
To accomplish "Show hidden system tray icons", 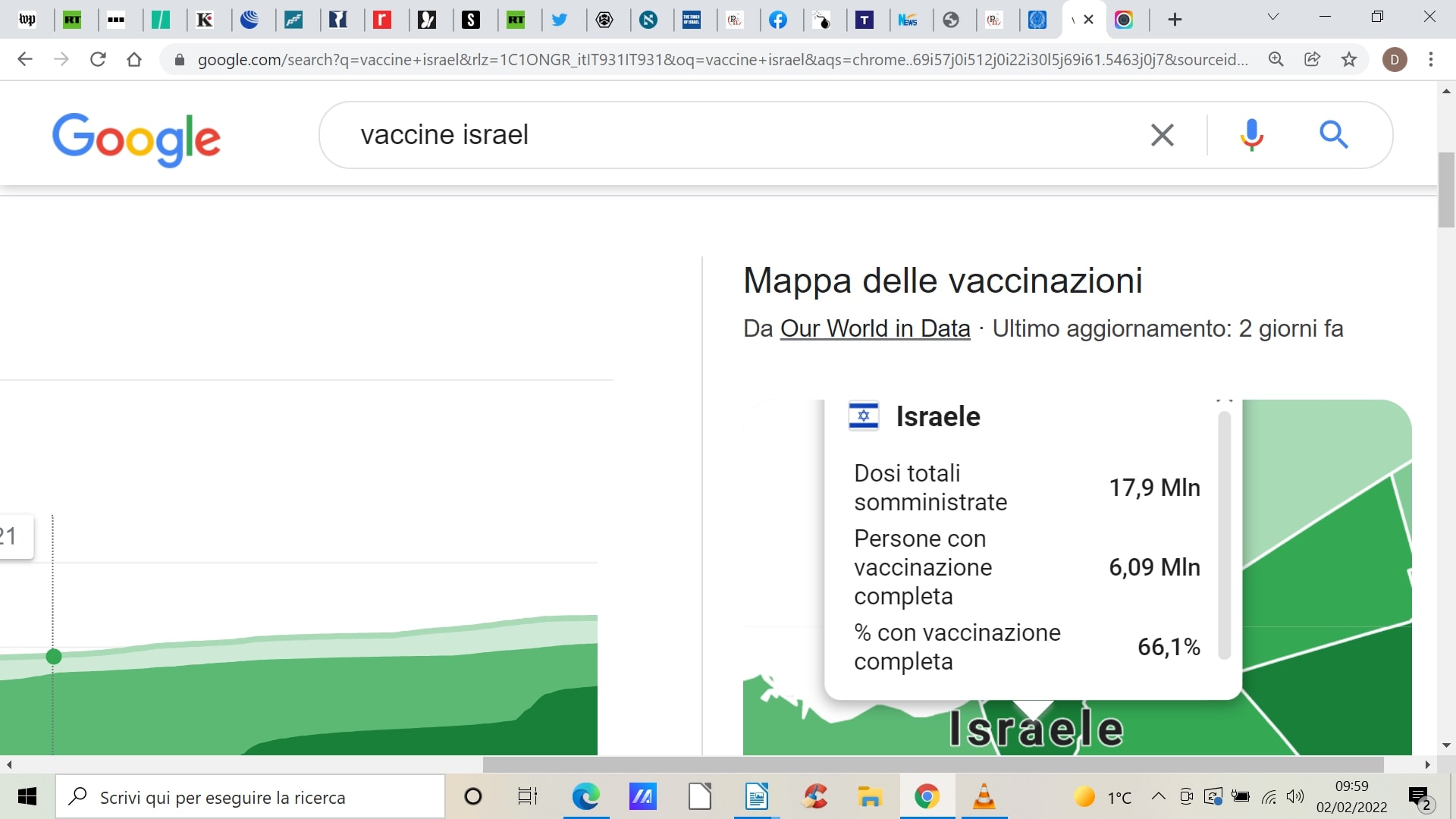I will [1158, 796].
